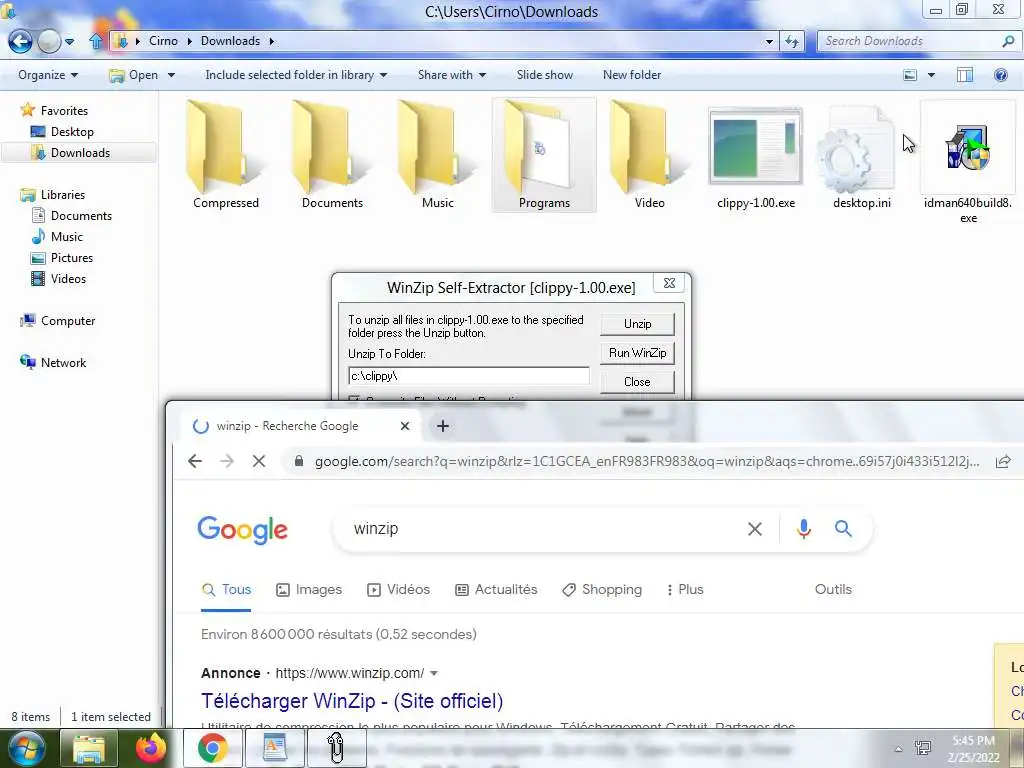Open Desktop under Favorites
The height and width of the screenshot is (768, 1024).
coord(72,131)
